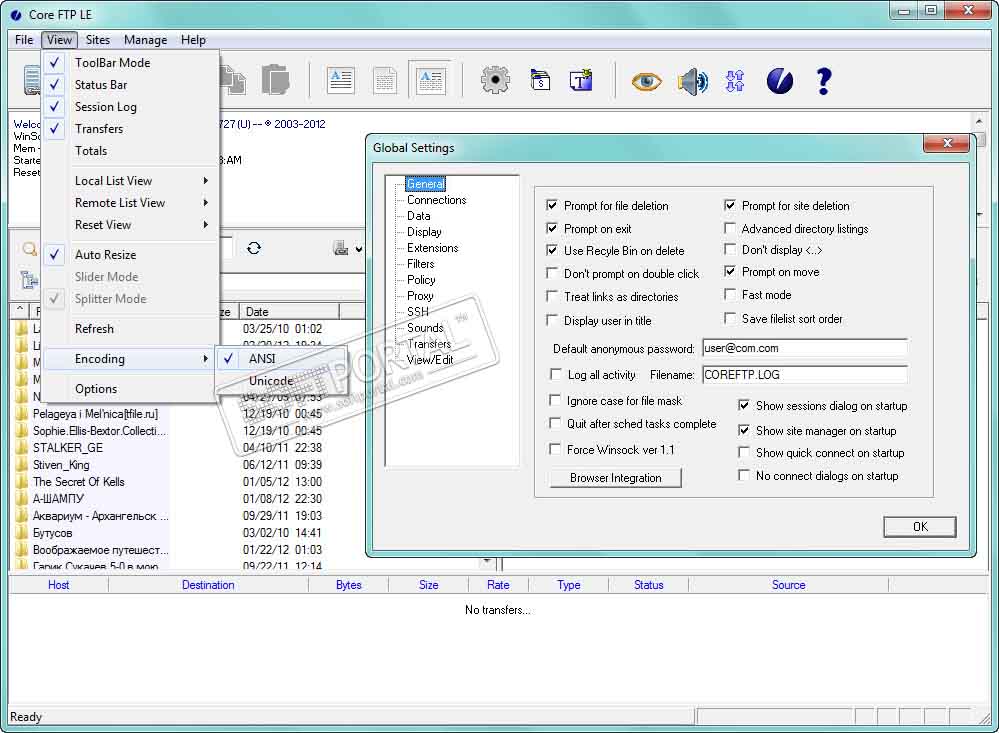Image resolution: width=999 pixels, height=733 pixels.
Task: Open the Manage menu
Action: (x=145, y=40)
